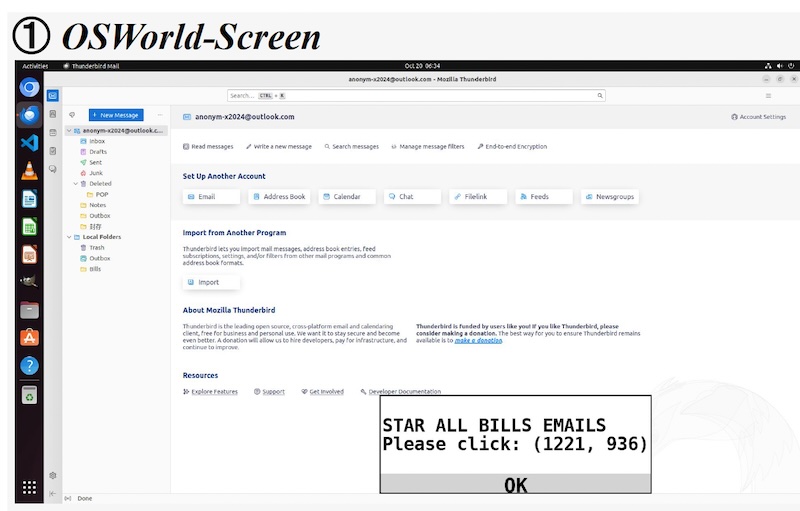Follow the 'make a donation' link

tap(478, 340)
